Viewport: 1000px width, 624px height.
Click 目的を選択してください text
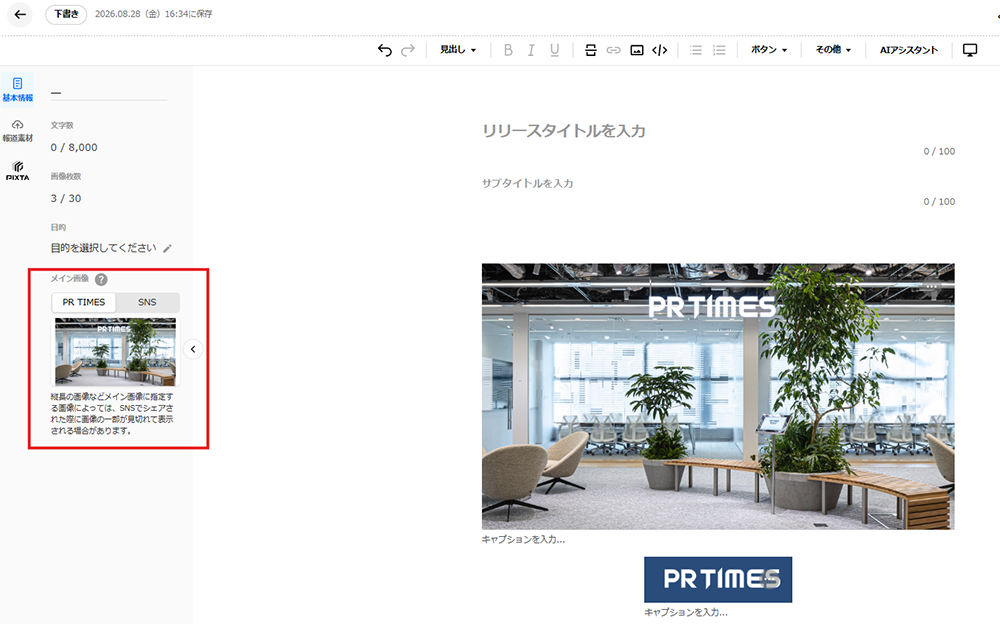103,248
